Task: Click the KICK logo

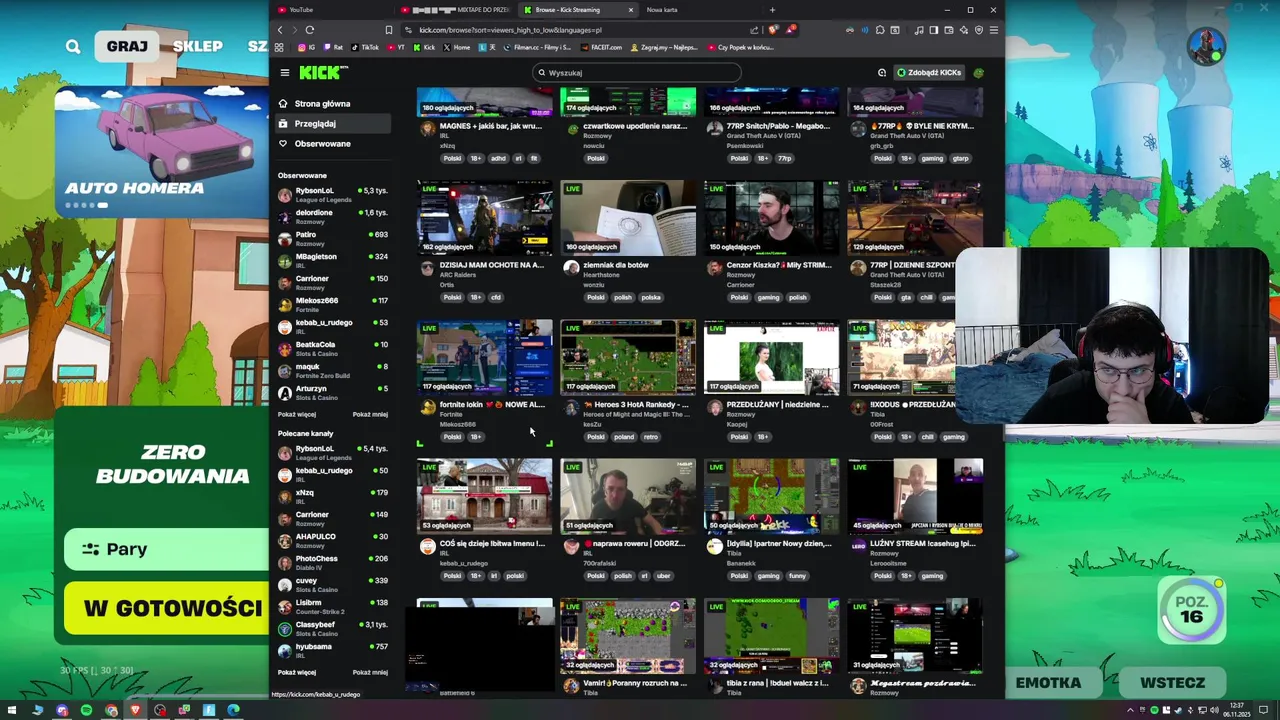Action: pyautogui.click(x=324, y=72)
